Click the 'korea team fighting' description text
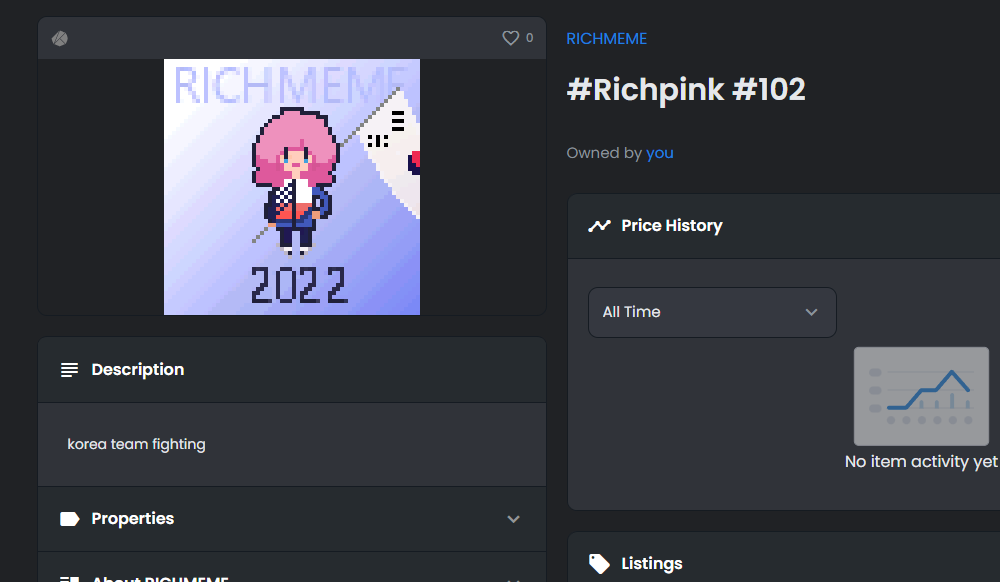Screen dimensions: 1000x582 [x=136, y=444]
